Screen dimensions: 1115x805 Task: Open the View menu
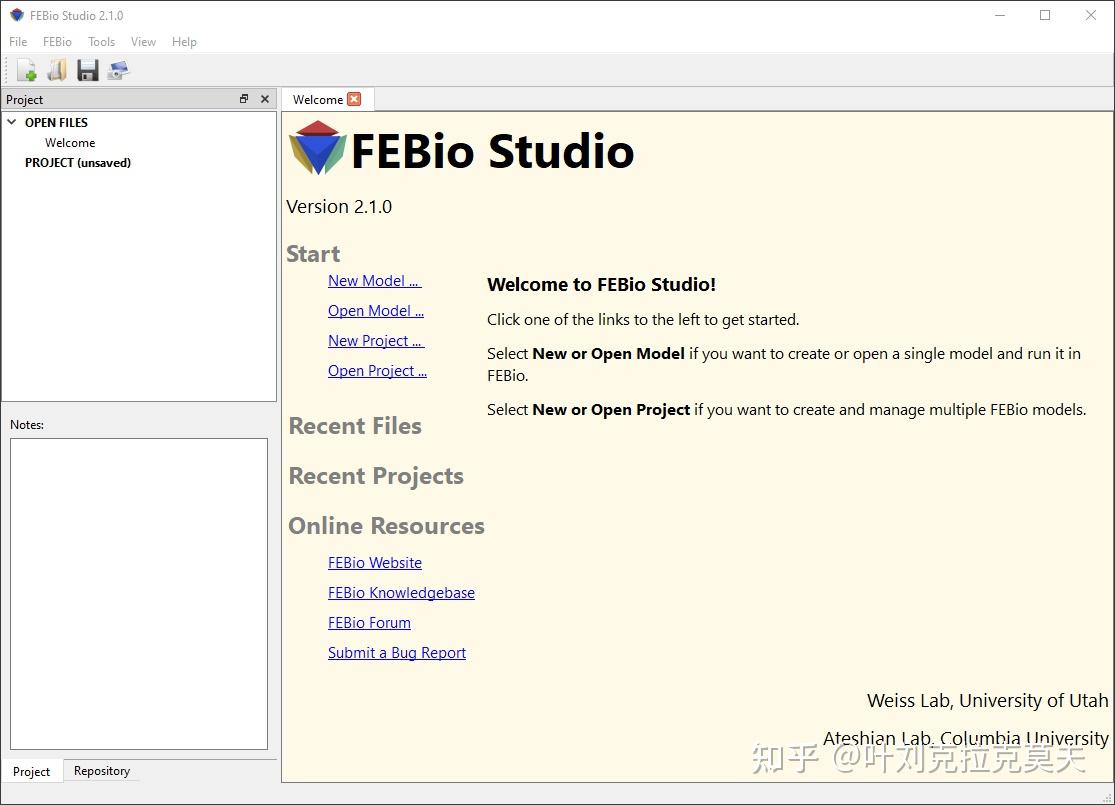(143, 42)
